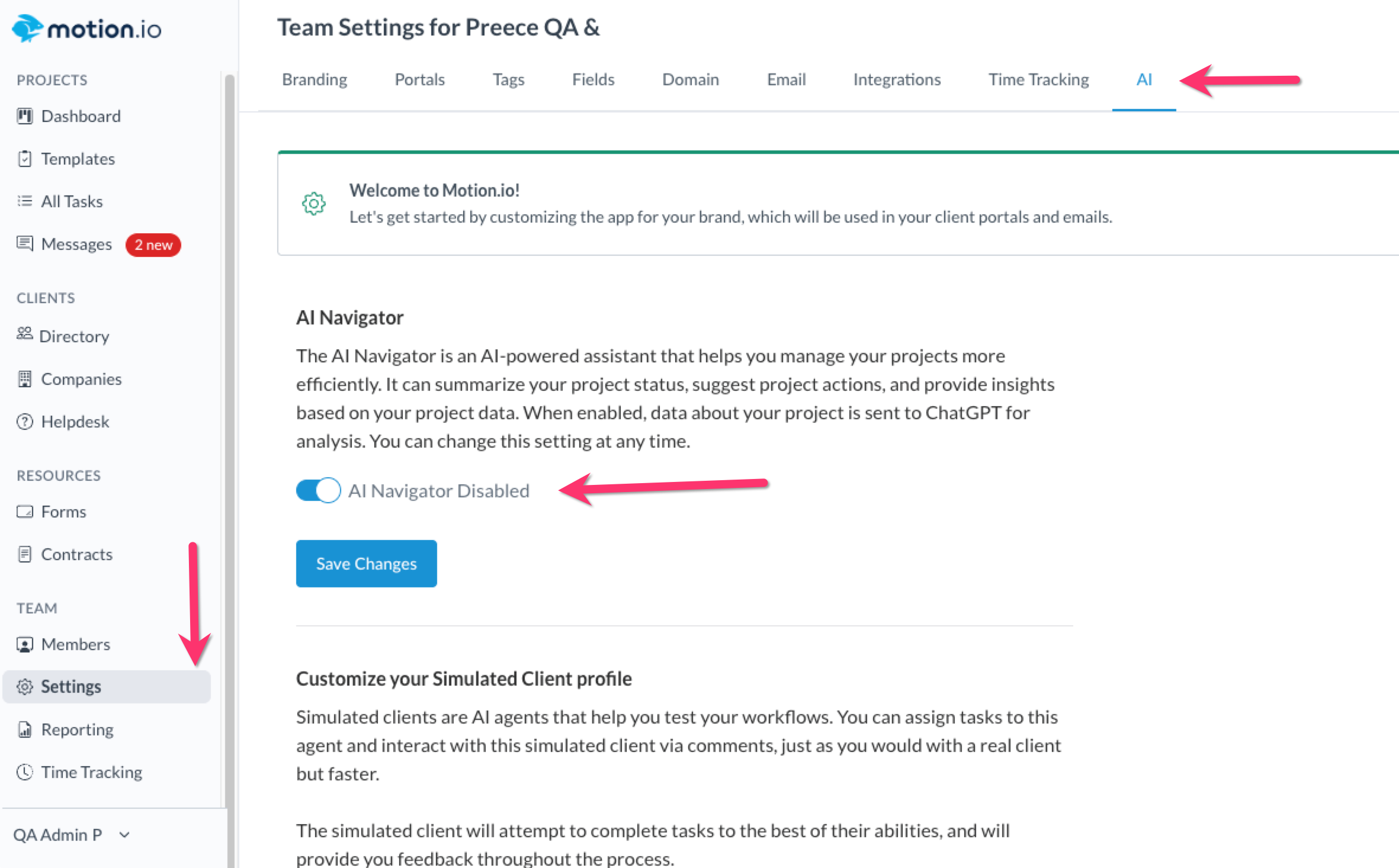Image resolution: width=1399 pixels, height=868 pixels.
Task: Click the sidebar vertical scrollbar
Action: 229,414
